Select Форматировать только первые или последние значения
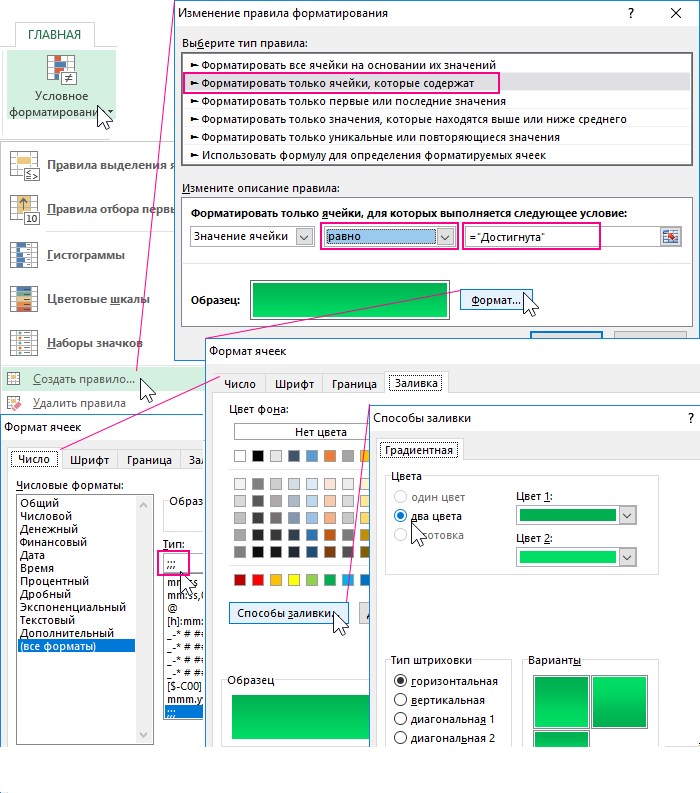 pos(438,101)
